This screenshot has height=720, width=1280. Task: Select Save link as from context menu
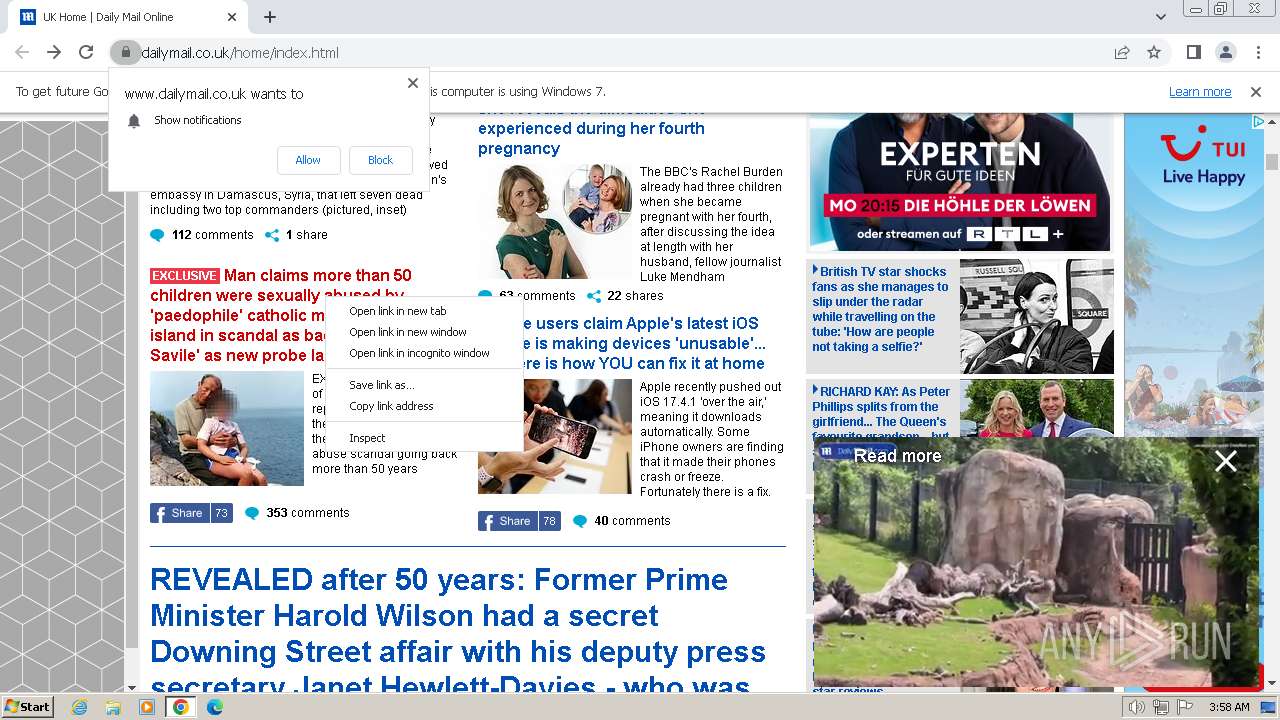tap(424, 385)
